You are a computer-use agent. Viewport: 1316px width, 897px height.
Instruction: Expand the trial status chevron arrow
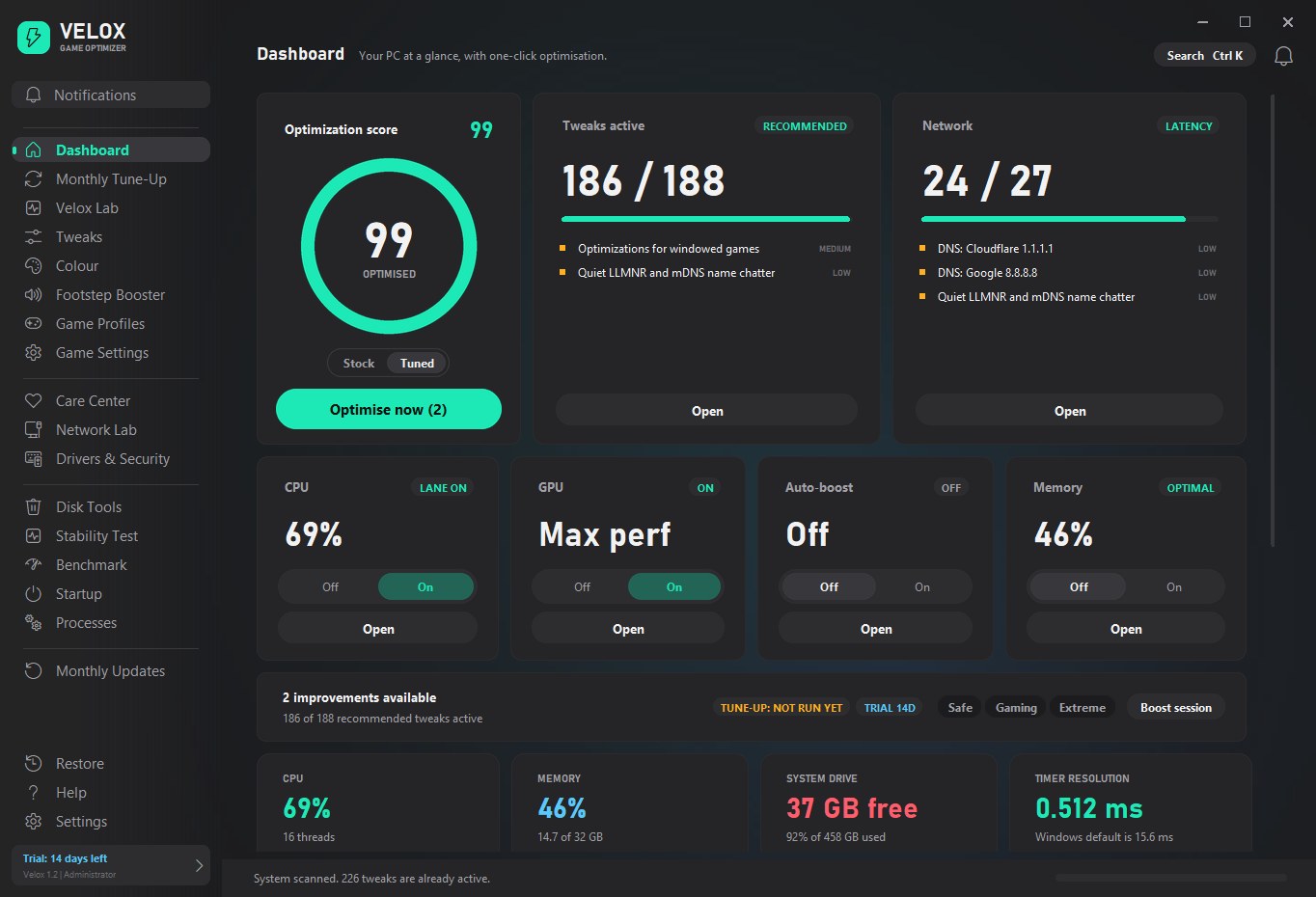[x=199, y=865]
